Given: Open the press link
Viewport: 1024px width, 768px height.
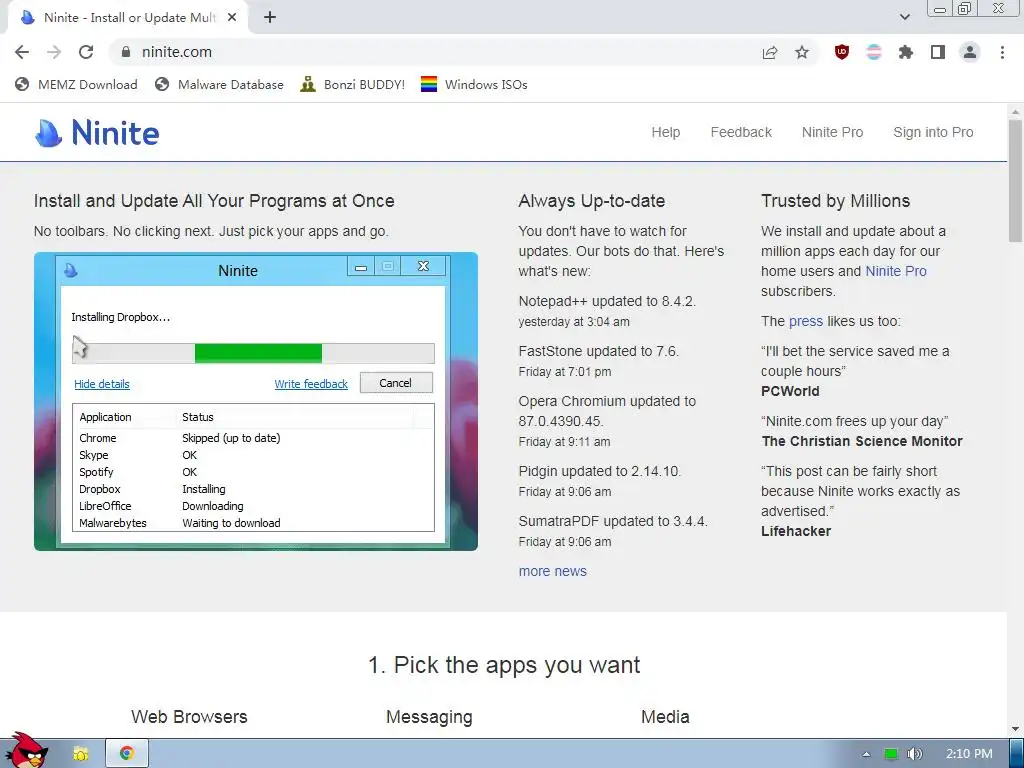Looking at the screenshot, I should point(805,321).
